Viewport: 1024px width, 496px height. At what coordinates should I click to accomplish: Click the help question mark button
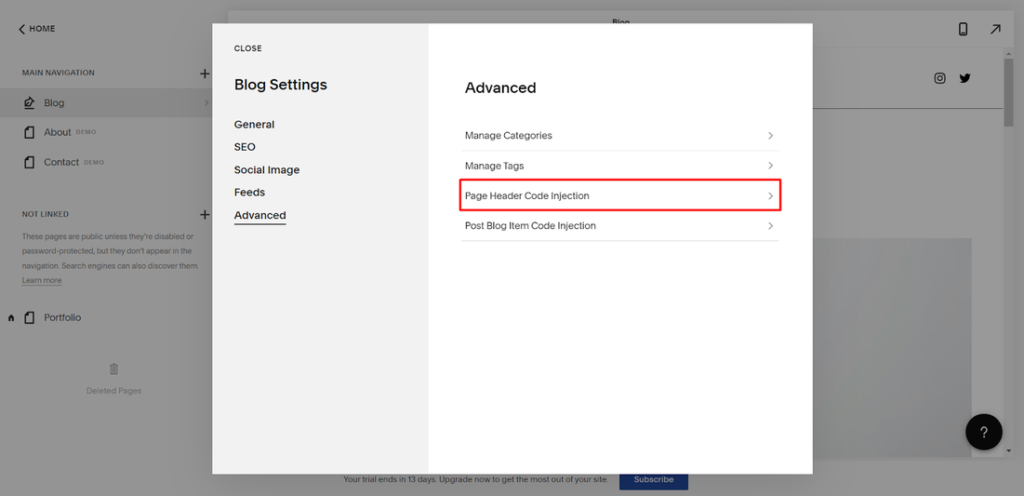click(x=983, y=431)
